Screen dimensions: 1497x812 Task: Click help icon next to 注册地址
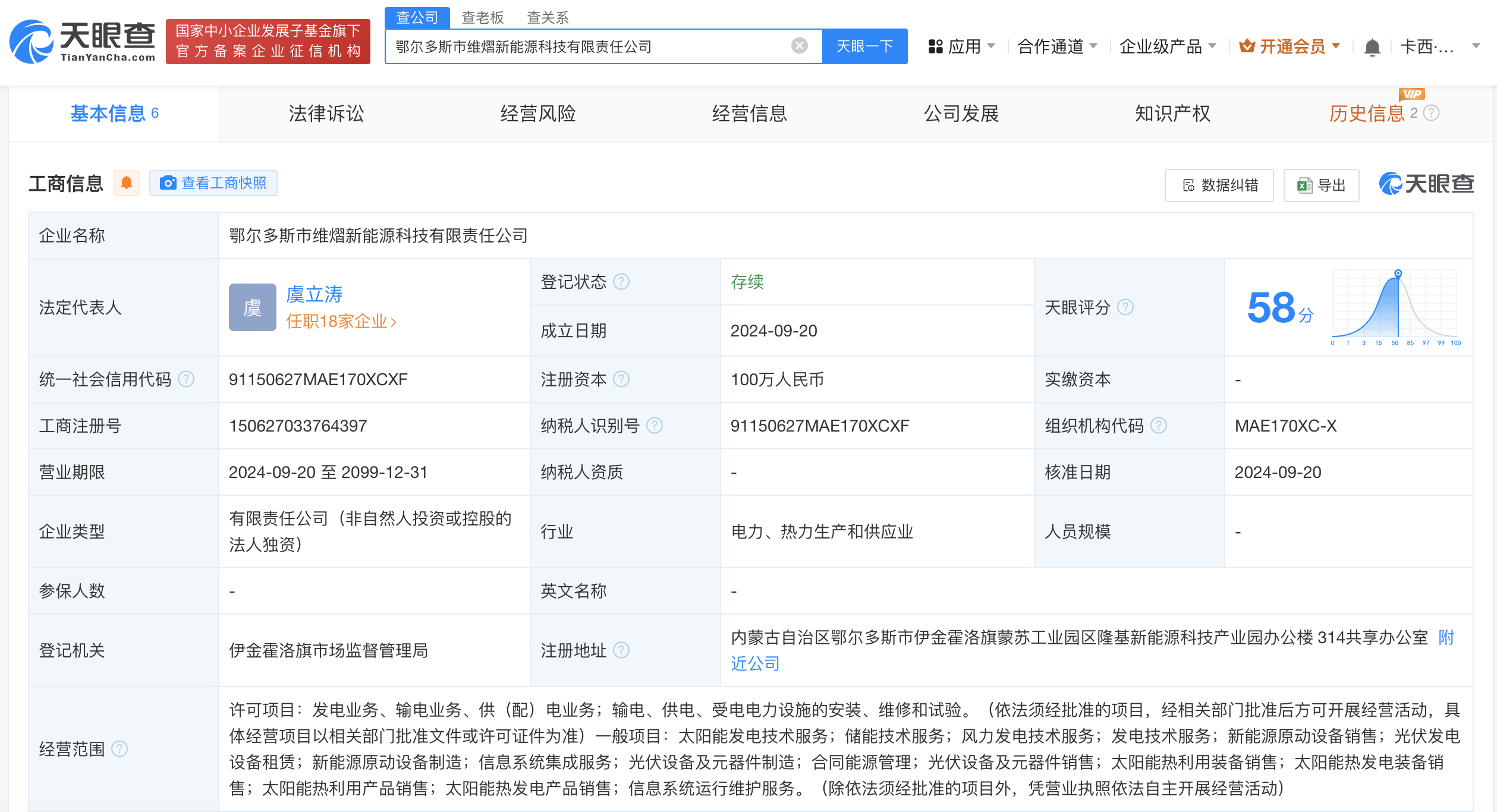click(x=621, y=650)
